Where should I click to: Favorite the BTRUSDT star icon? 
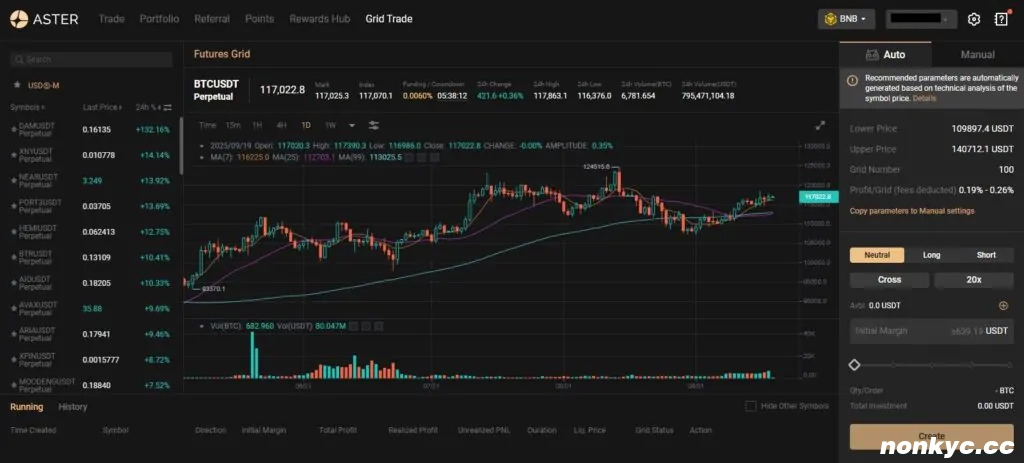14,257
